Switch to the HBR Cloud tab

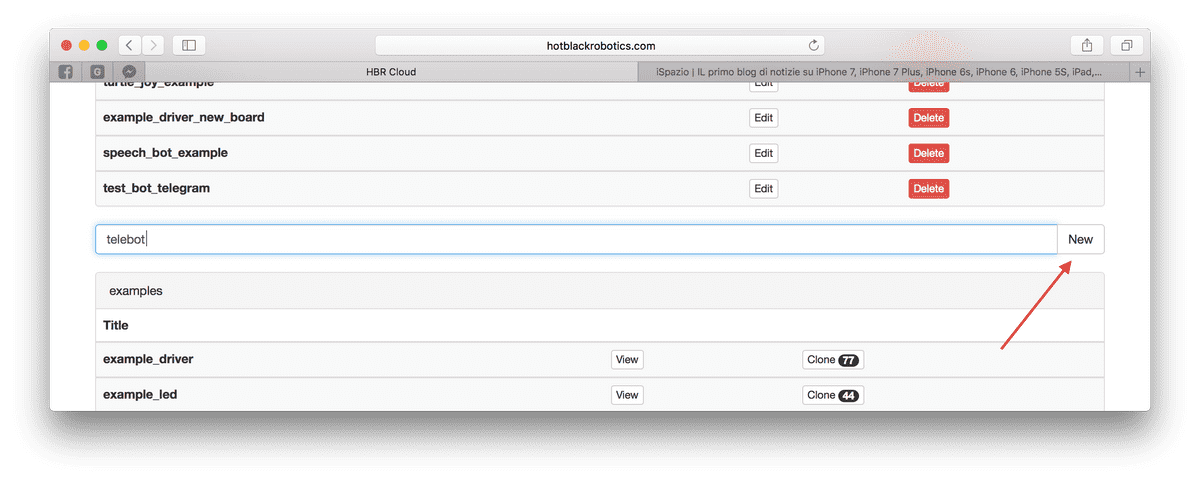tap(391, 72)
